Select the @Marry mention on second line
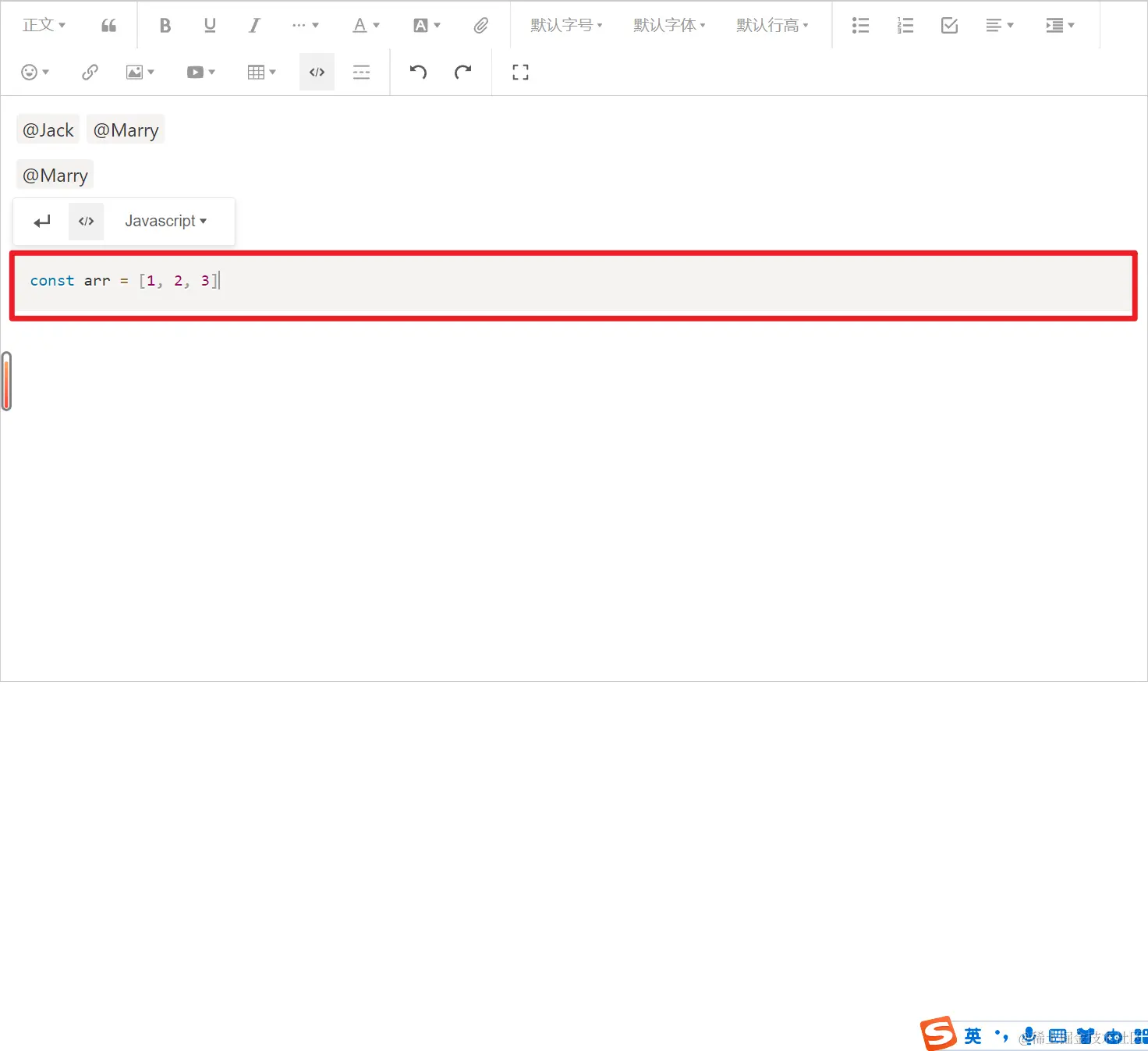 (x=55, y=175)
